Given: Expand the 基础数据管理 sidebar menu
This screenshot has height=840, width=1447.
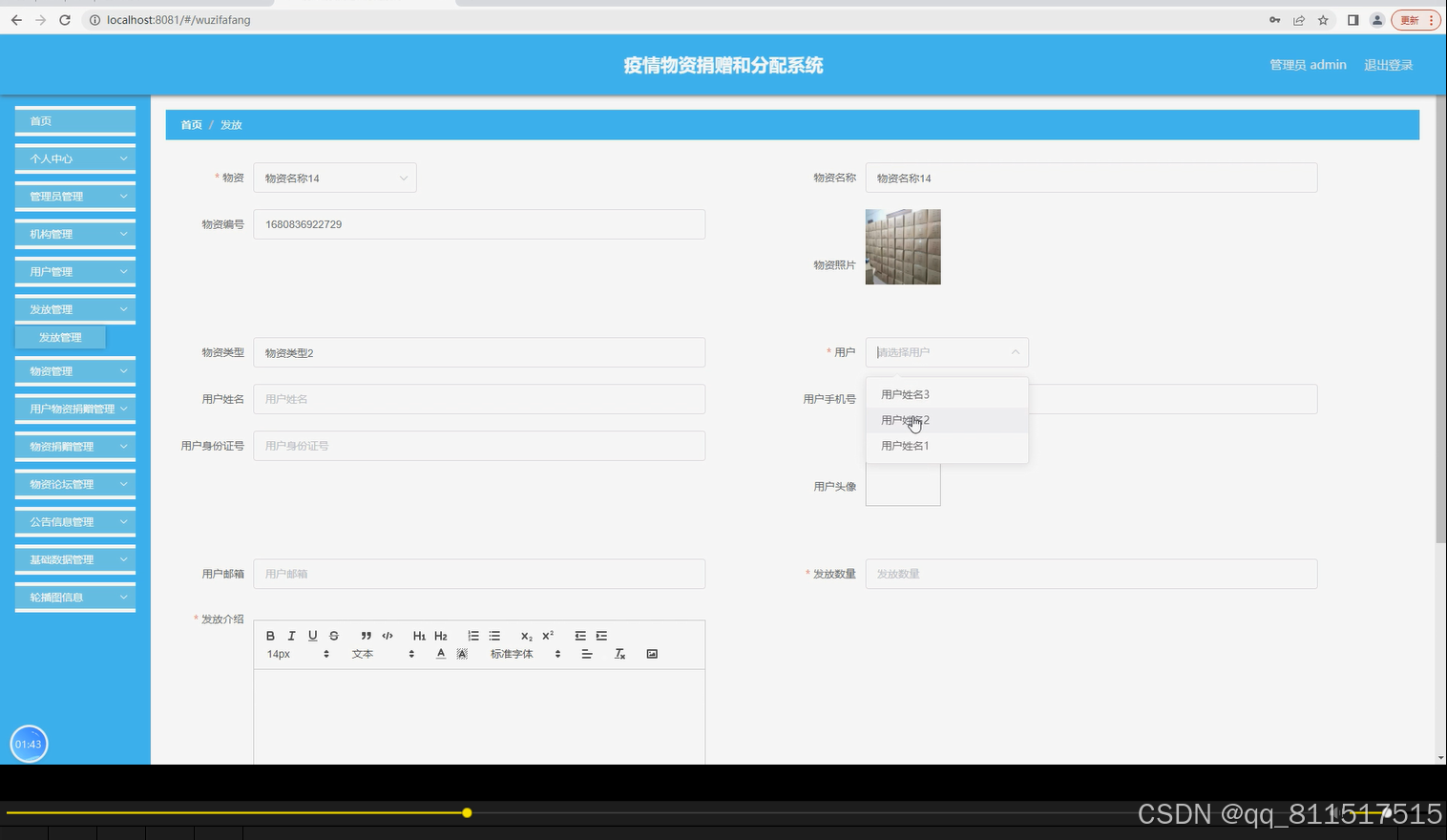Looking at the screenshot, I should 75,559.
